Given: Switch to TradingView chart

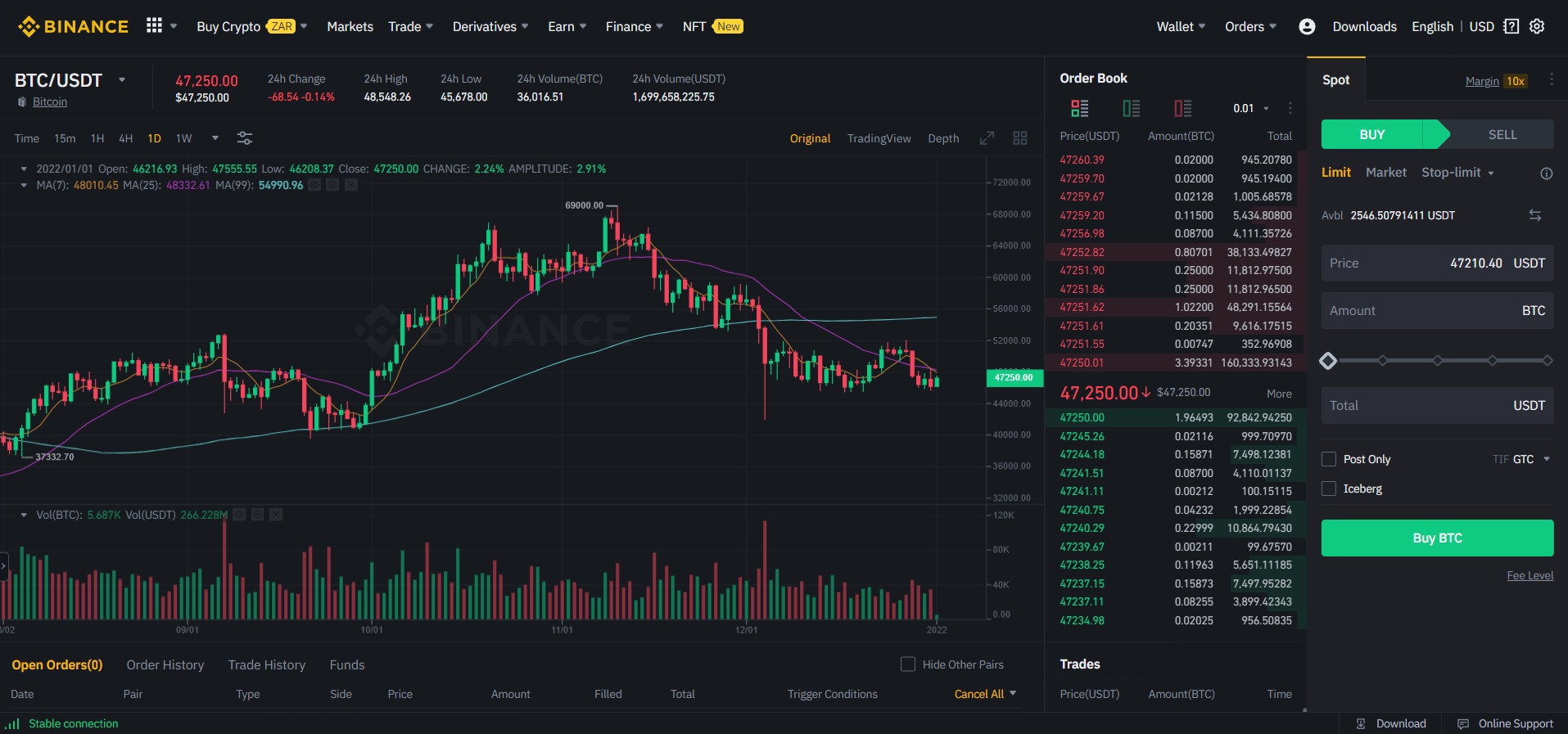Looking at the screenshot, I should tap(879, 138).
